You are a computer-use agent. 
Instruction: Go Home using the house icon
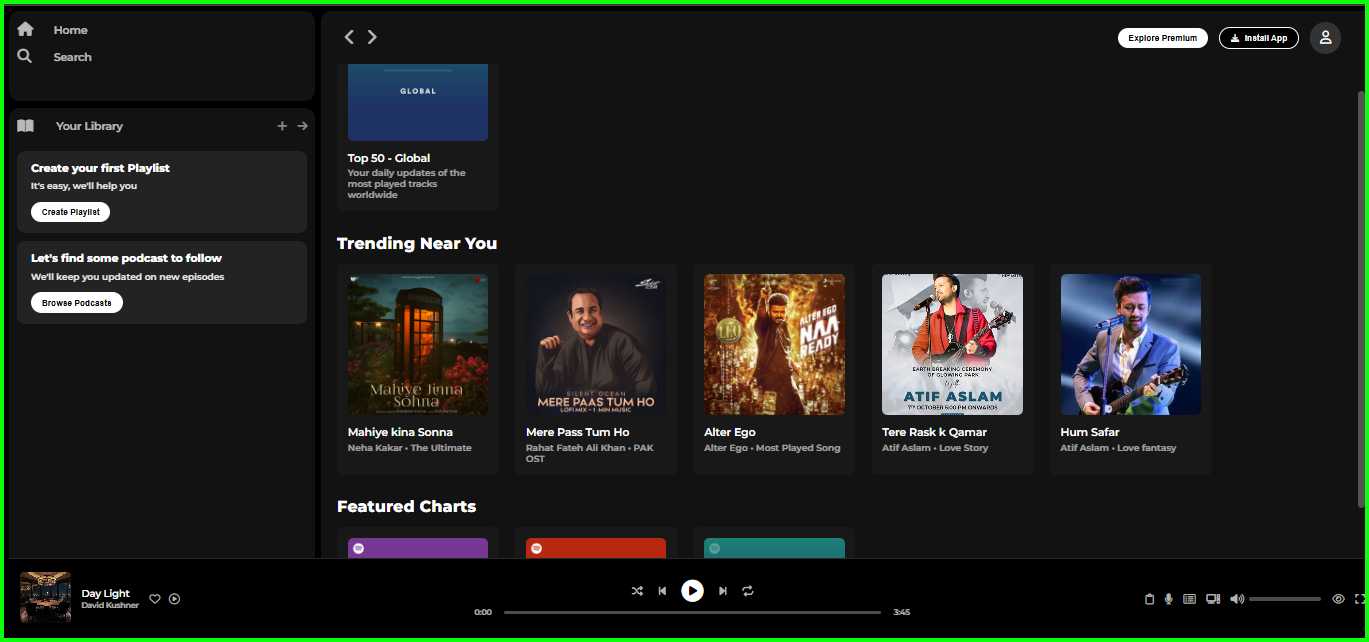pyautogui.click(x=24, y=28)
